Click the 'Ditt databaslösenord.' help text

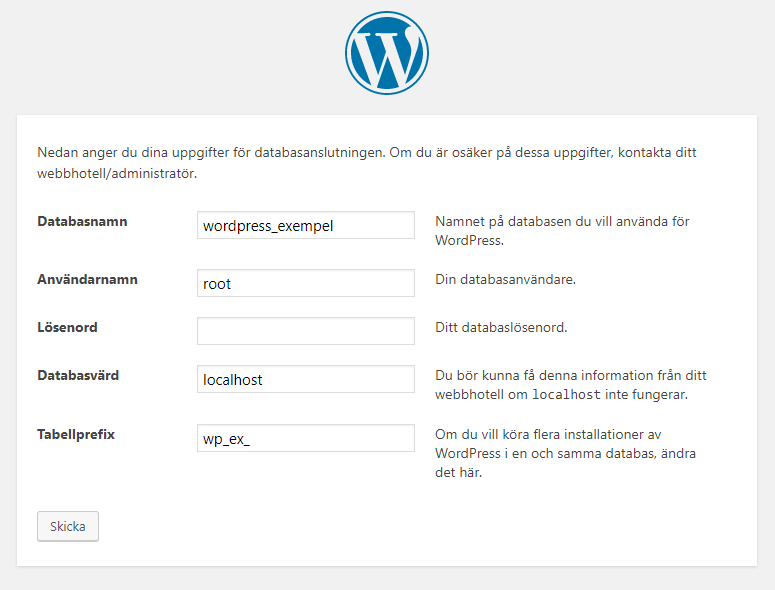pyautogui.click(x=501, y=327)
